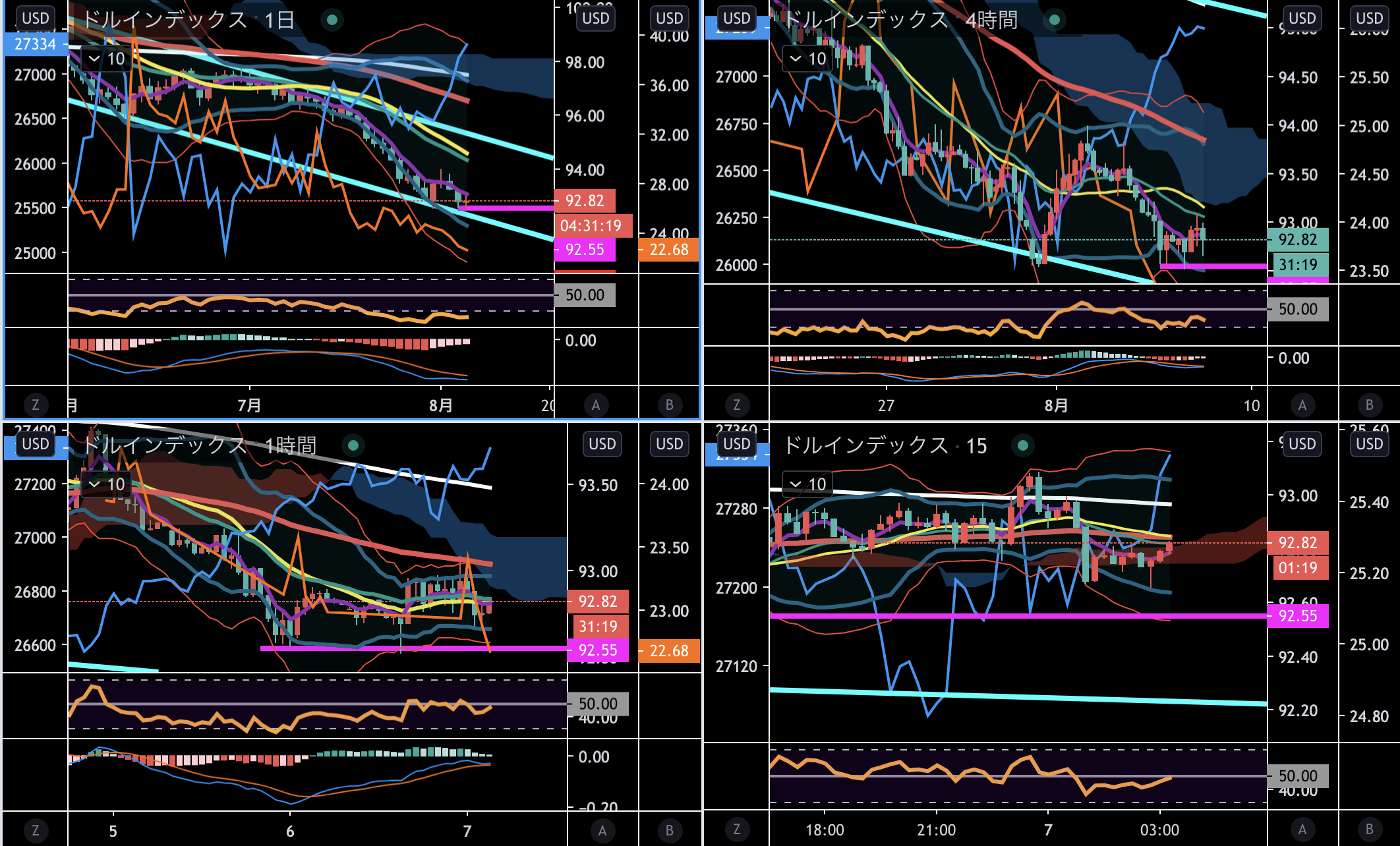The height and width of the screenshot is (846, 1400).
Task: Click orange 22.68 price label on 1-hour chart
Action: [x=668, y=651]
